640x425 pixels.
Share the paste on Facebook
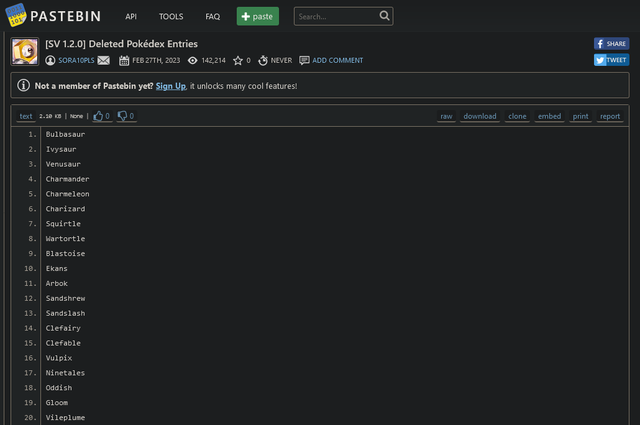coord(611,44)
